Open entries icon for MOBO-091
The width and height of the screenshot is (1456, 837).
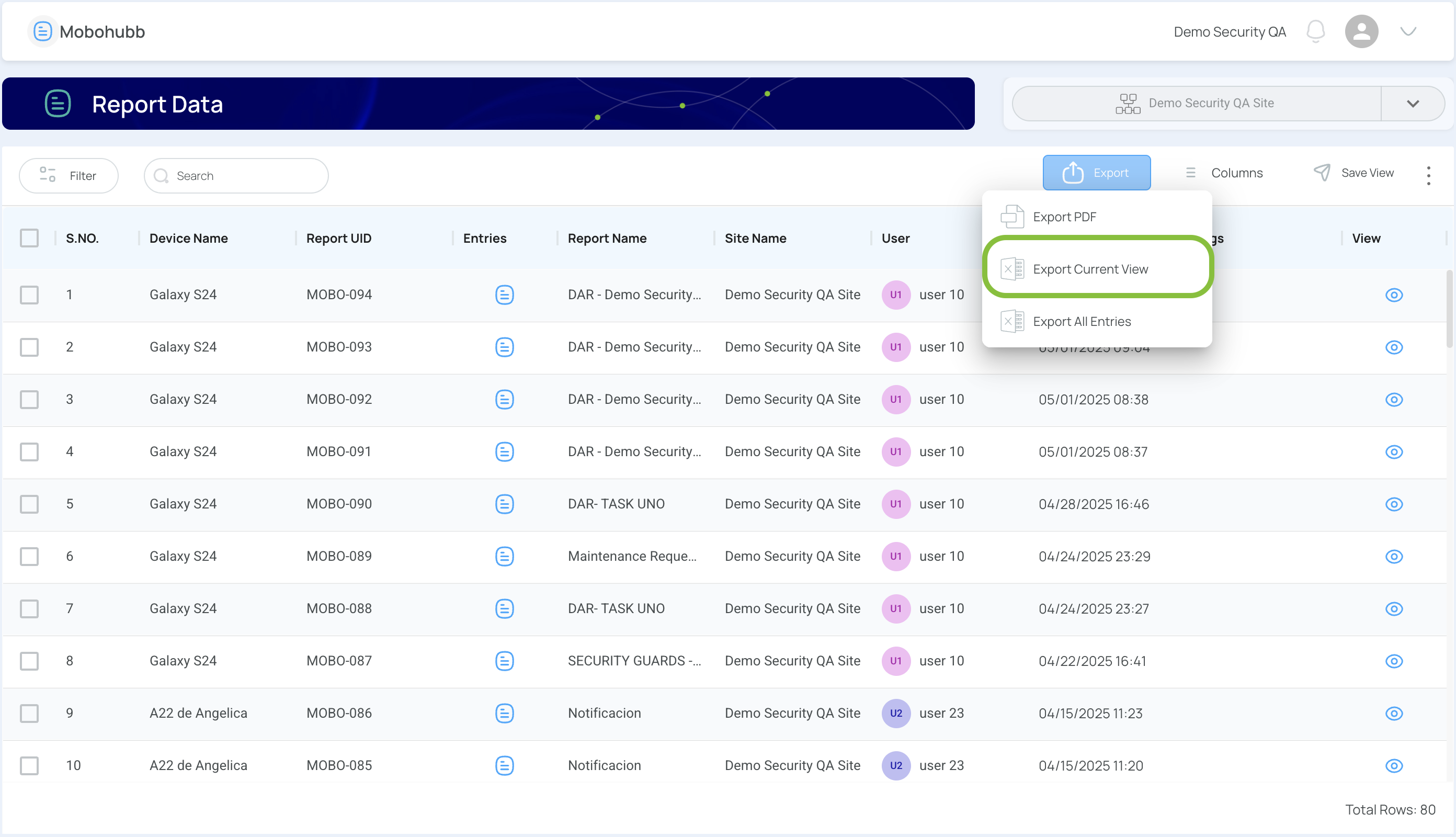(x=505, y=452)
